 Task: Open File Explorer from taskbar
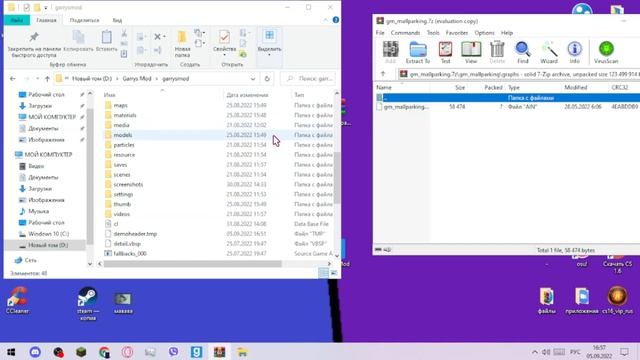coord(242,352)
